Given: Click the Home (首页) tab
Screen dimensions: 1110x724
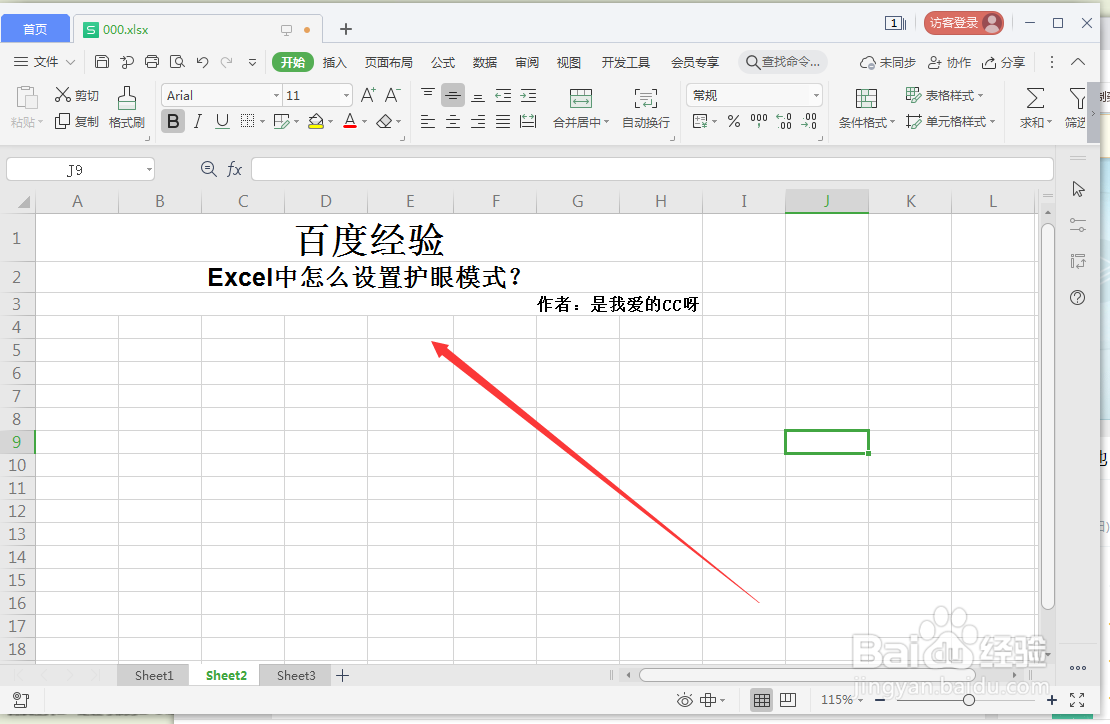Looking at the screenshot, I should (x=35, y=29).
